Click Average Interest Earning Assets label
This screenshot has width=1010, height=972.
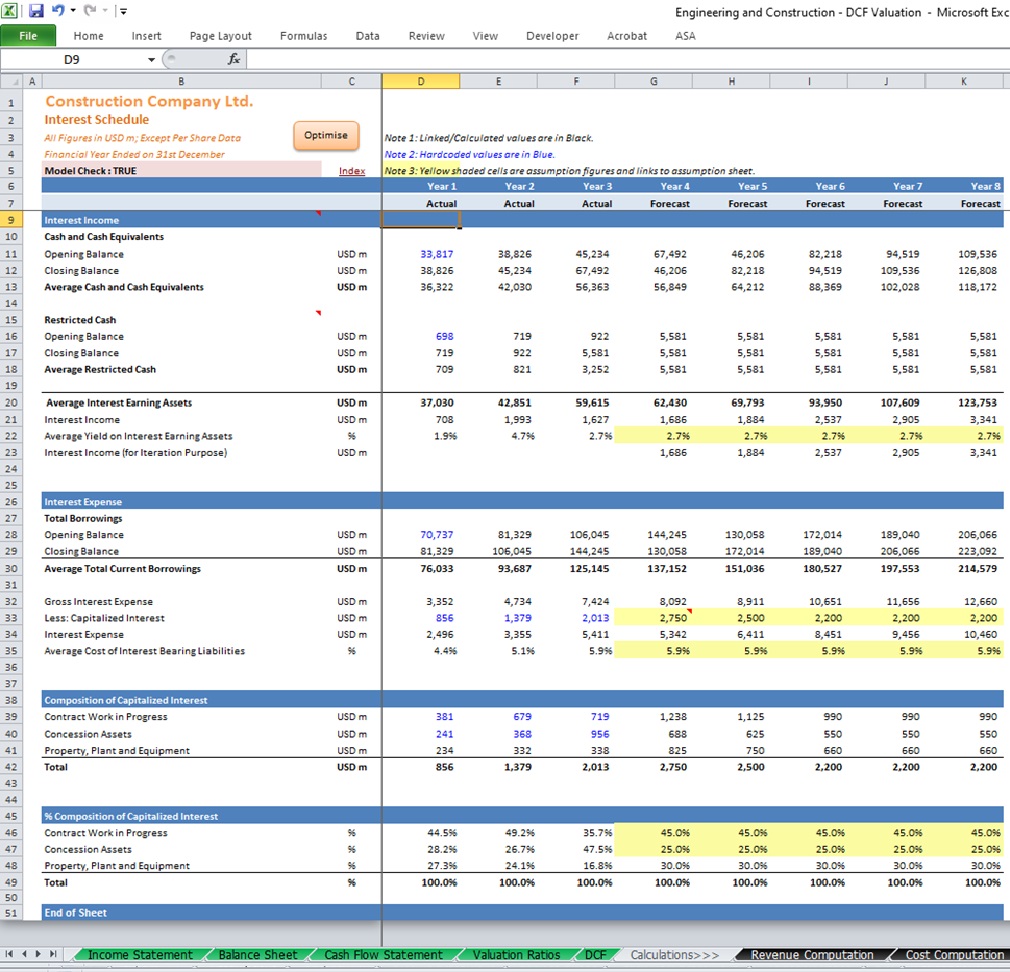coord(119,403)
